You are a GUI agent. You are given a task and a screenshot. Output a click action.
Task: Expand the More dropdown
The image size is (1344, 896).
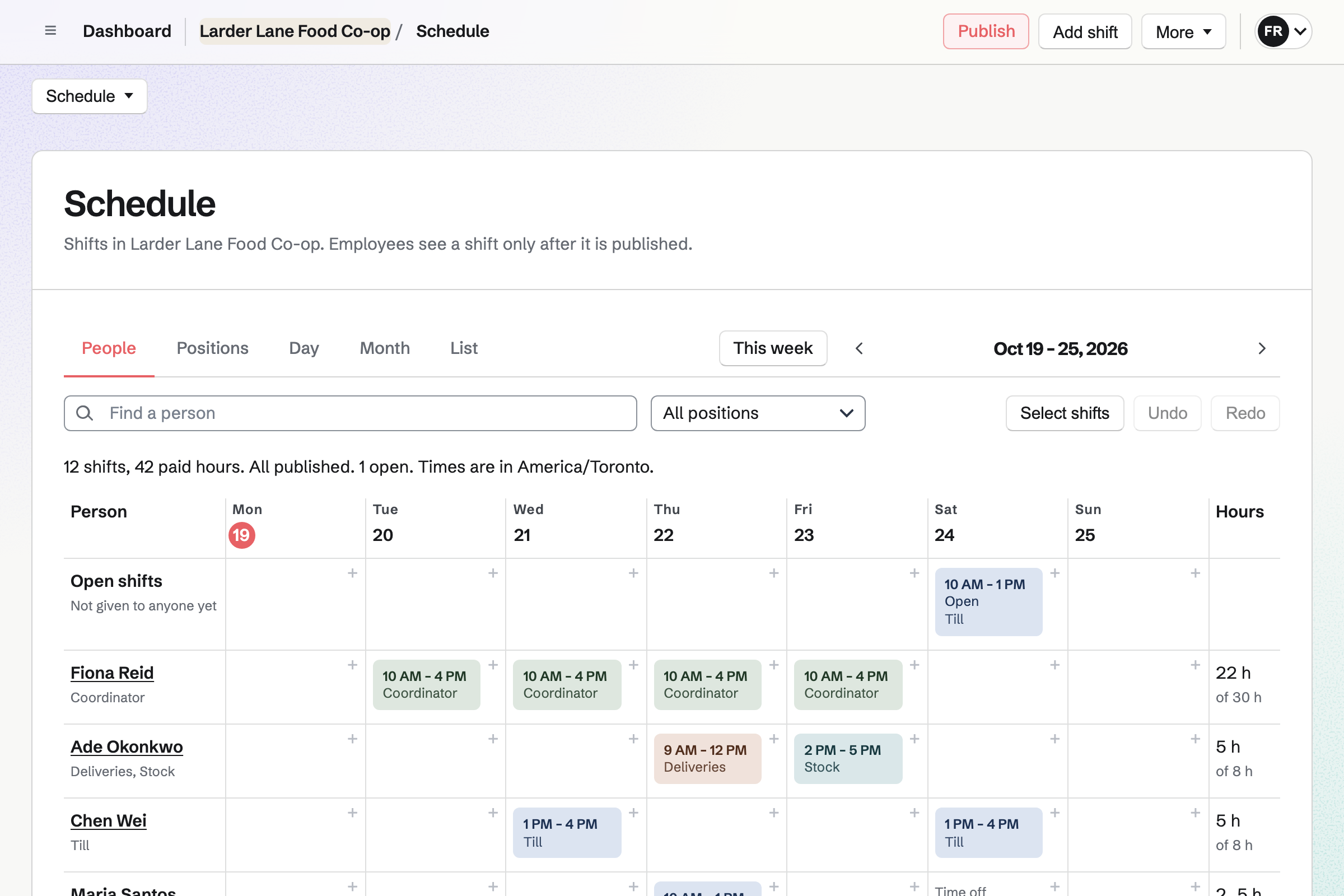1183,32
